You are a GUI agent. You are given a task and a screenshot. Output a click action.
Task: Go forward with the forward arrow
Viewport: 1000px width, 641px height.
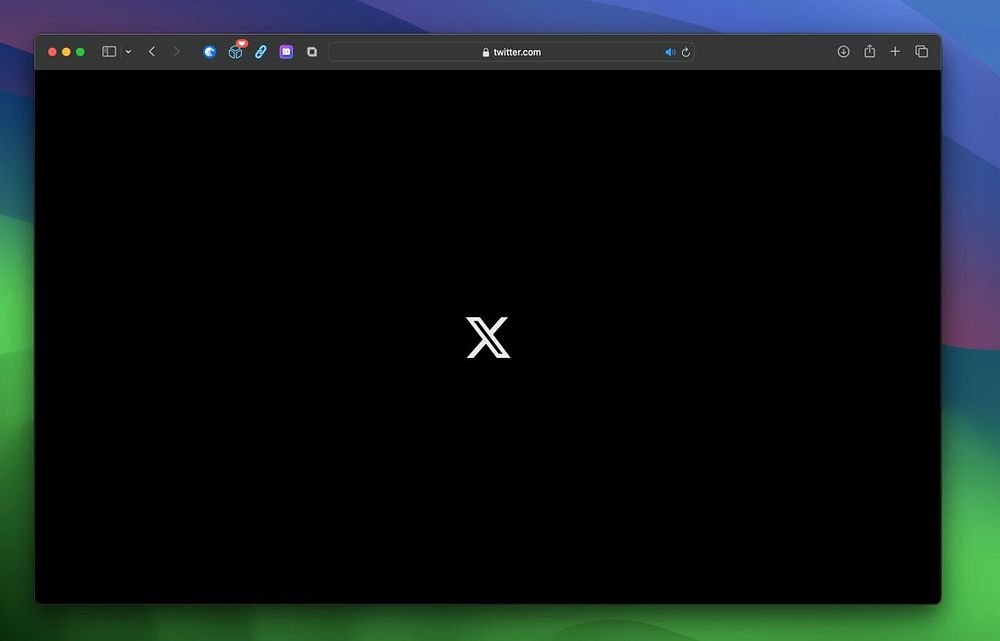[x=177, y=52]
